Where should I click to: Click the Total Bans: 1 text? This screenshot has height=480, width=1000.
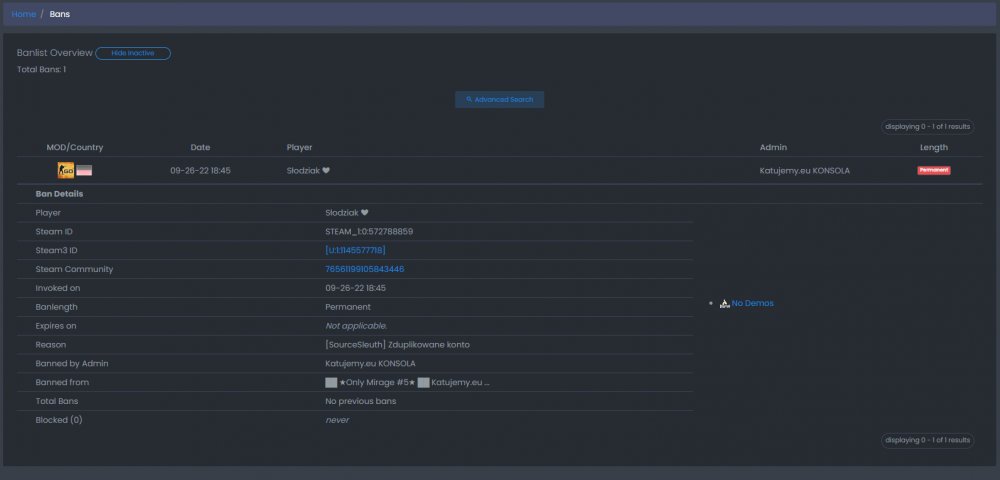[41, 69]
